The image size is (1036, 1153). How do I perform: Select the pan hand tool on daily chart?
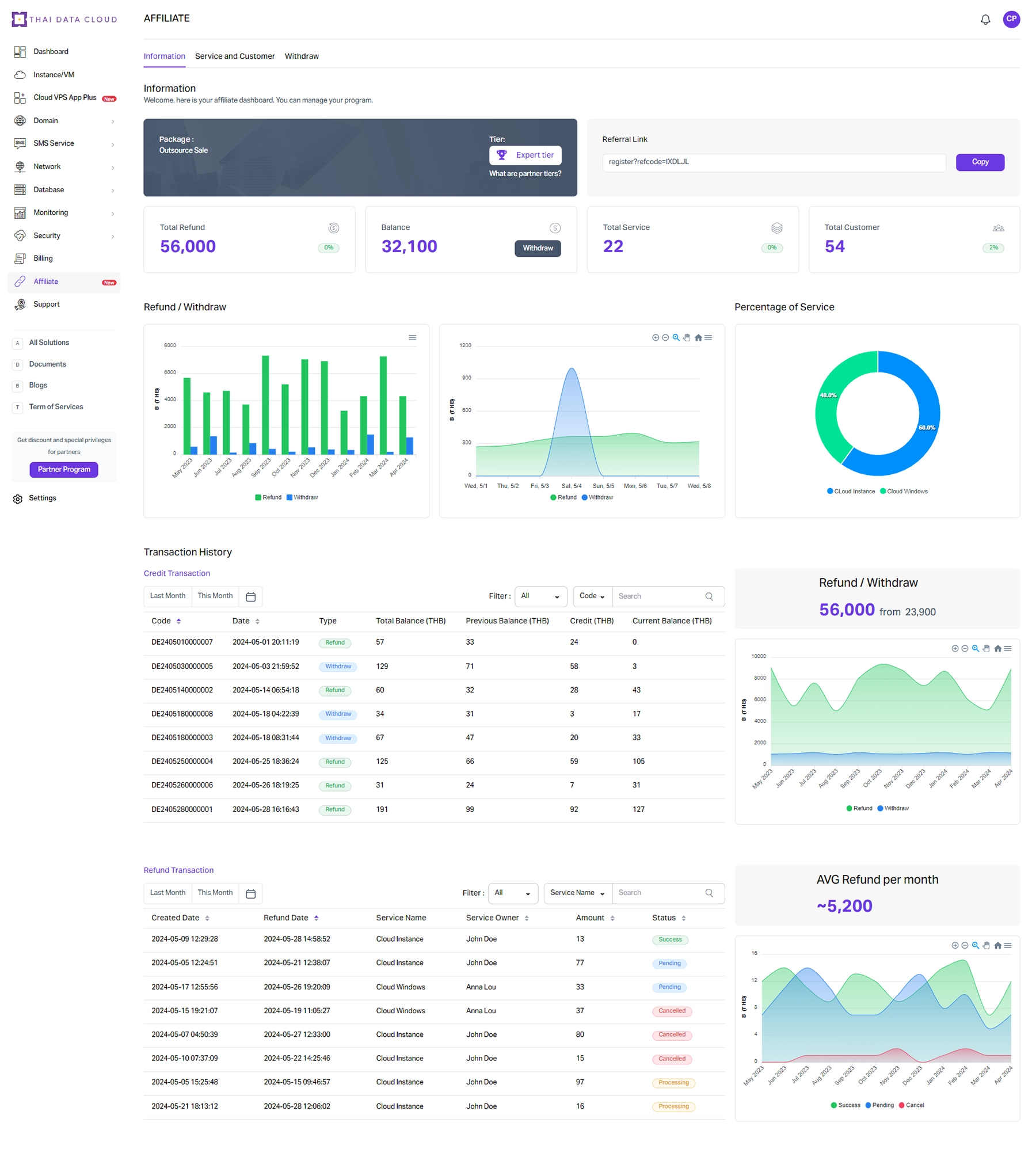pyautogui.click(x=687, y=338)
